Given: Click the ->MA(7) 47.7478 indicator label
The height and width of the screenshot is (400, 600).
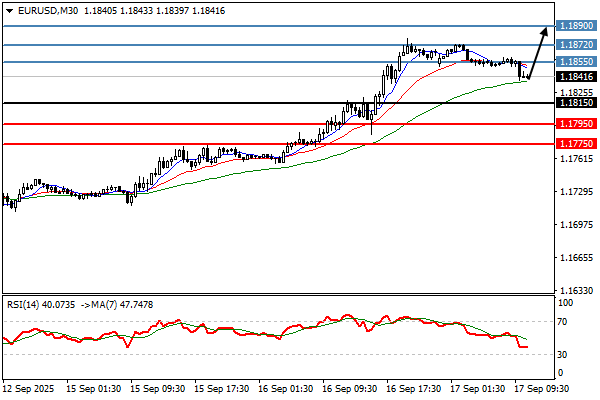Looking at the screenshot, I should coord(117,305).
